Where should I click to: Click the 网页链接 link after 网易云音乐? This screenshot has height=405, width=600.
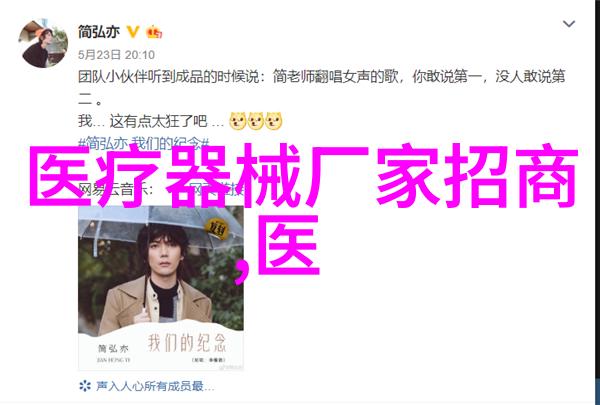tap(217, 189)
